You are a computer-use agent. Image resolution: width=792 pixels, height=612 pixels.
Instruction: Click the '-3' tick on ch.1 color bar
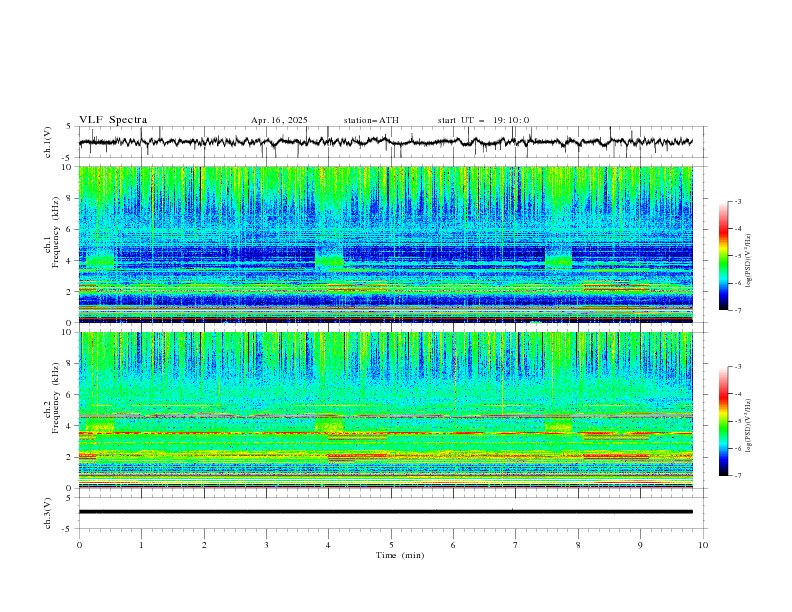pyautogui.click(x=738, y=201)
